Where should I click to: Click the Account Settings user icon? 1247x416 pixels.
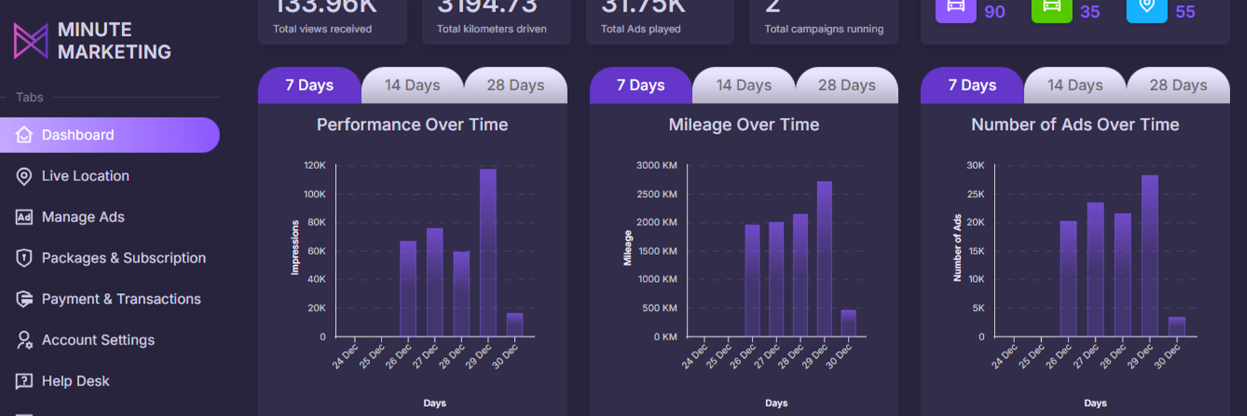(x=24, y=340)
